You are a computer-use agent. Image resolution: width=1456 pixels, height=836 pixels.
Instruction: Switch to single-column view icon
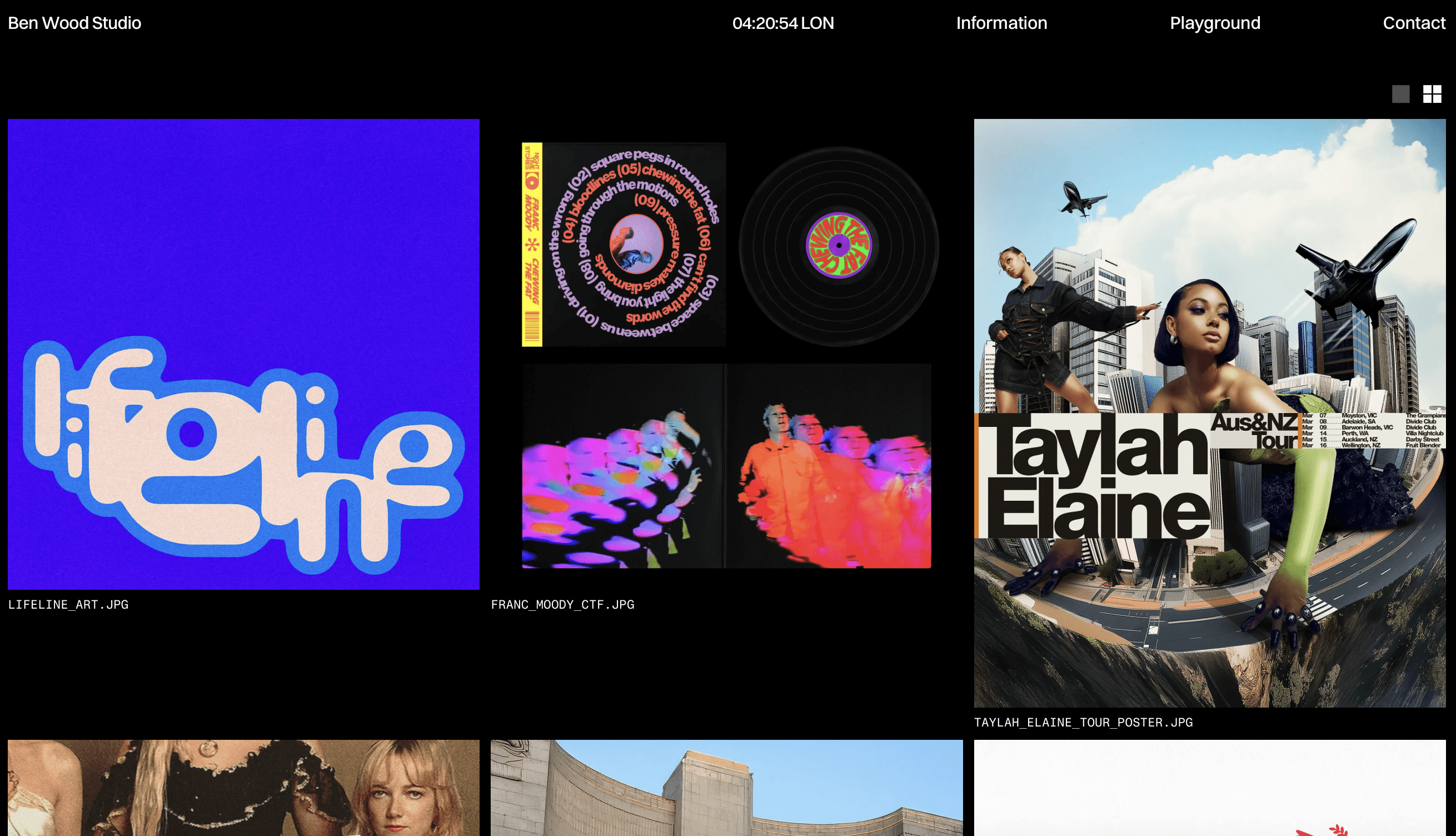pos(1400,94)
